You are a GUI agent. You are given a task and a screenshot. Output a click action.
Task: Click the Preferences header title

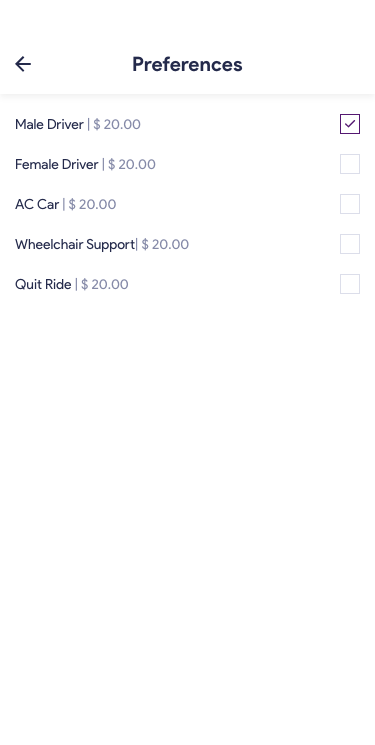click(187, 64)
